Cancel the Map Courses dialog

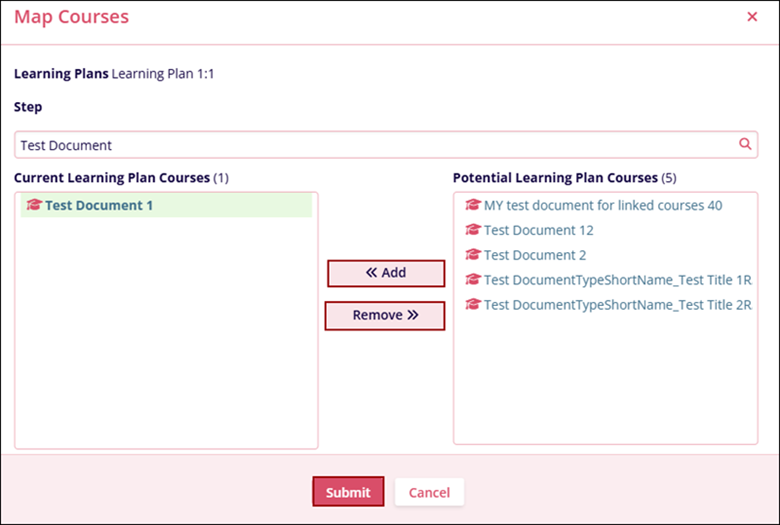(x=429, y=492)
